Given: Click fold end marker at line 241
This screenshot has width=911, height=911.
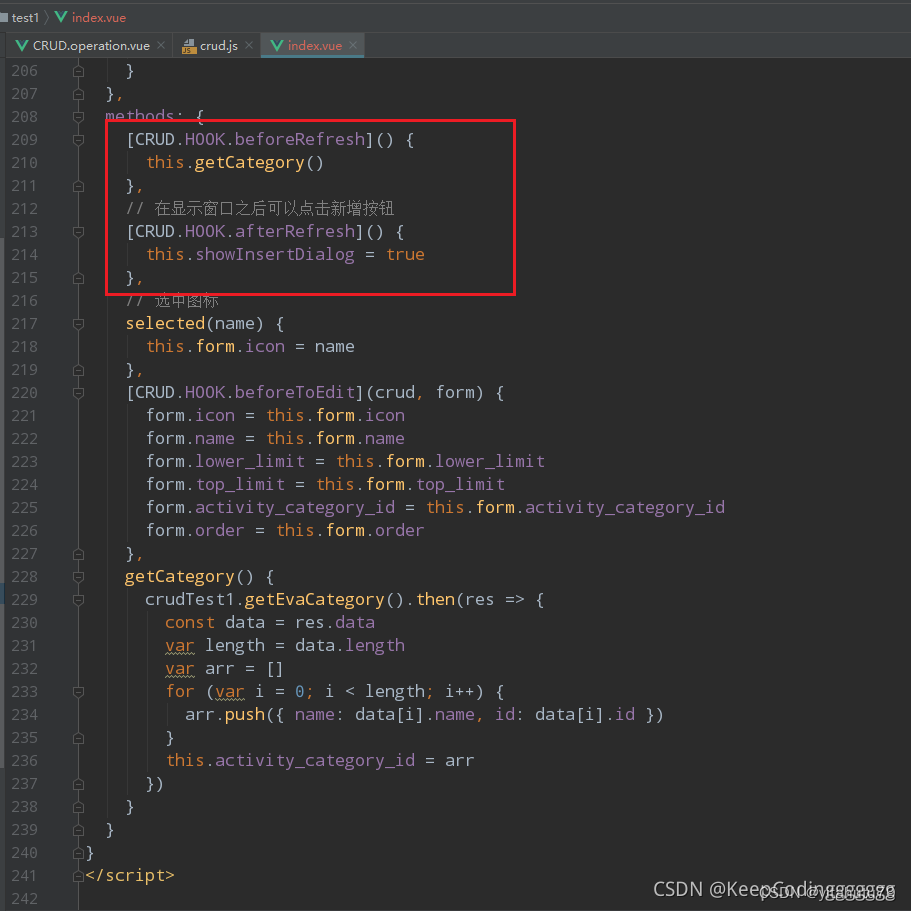Looking at the screenshot, I should pos(78,876).
